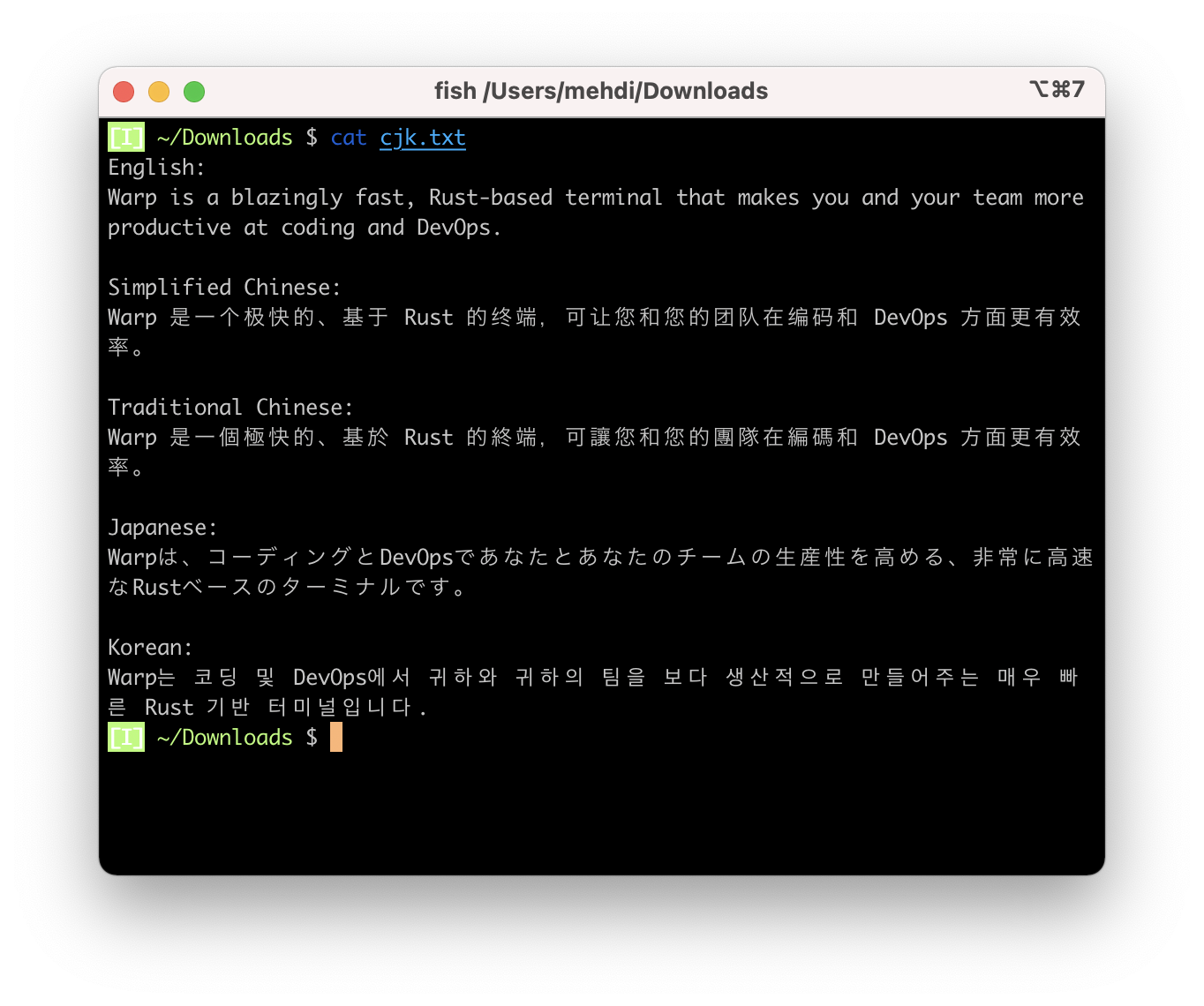Click the yellow minimize window control
This screenshot has height=1006, width=1204.
pos(159,91)
